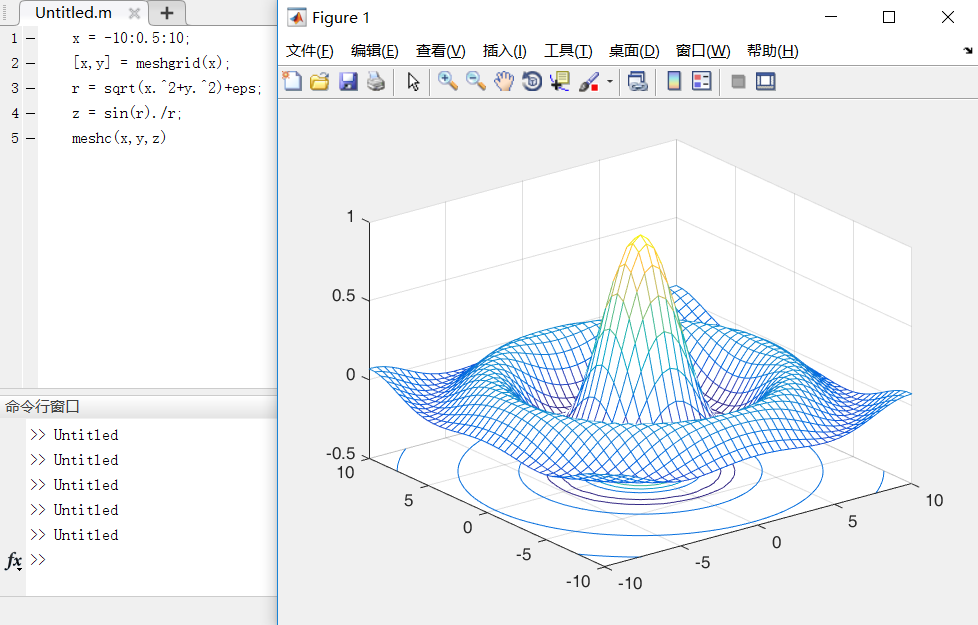Open the brush color dropdown arrow

pyautogui.click(x=608, y=81)
